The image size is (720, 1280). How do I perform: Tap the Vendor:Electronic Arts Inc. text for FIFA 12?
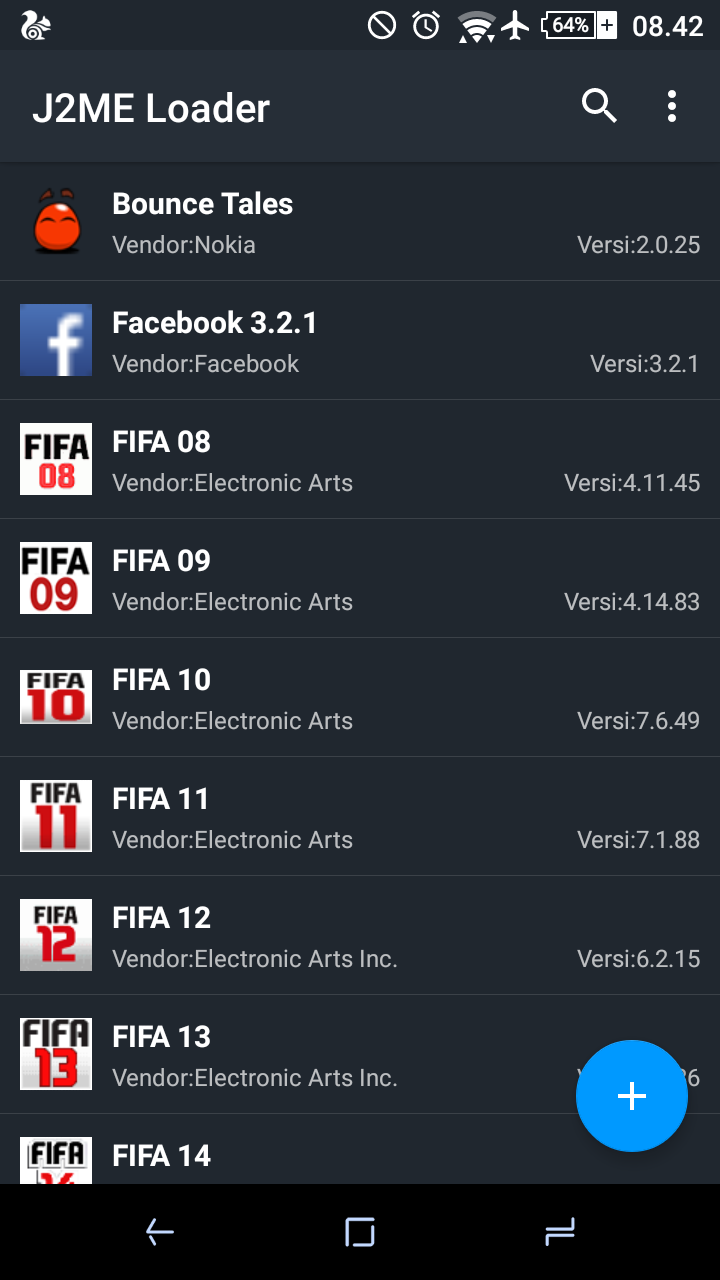click(255, 959)
